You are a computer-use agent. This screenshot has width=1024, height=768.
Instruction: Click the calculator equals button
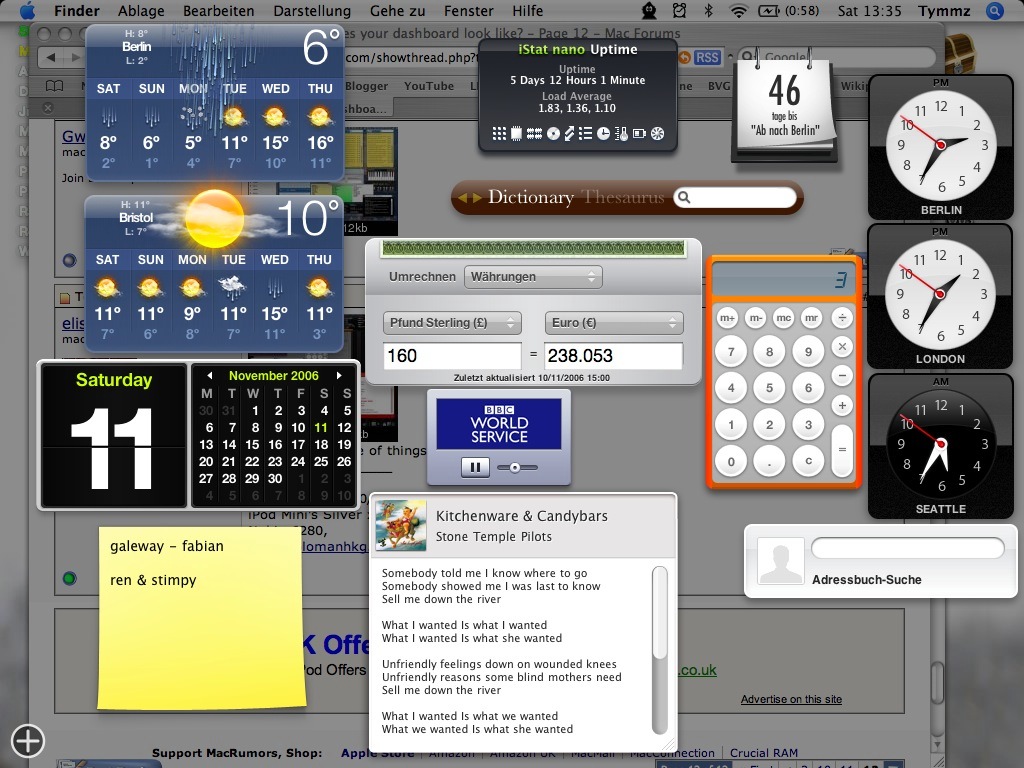tap(842, 449)
